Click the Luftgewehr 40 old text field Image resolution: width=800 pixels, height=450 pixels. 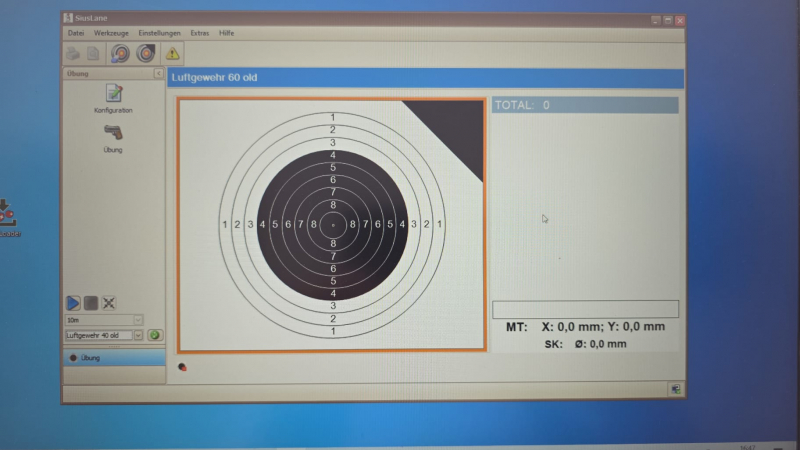pos(99,335)
